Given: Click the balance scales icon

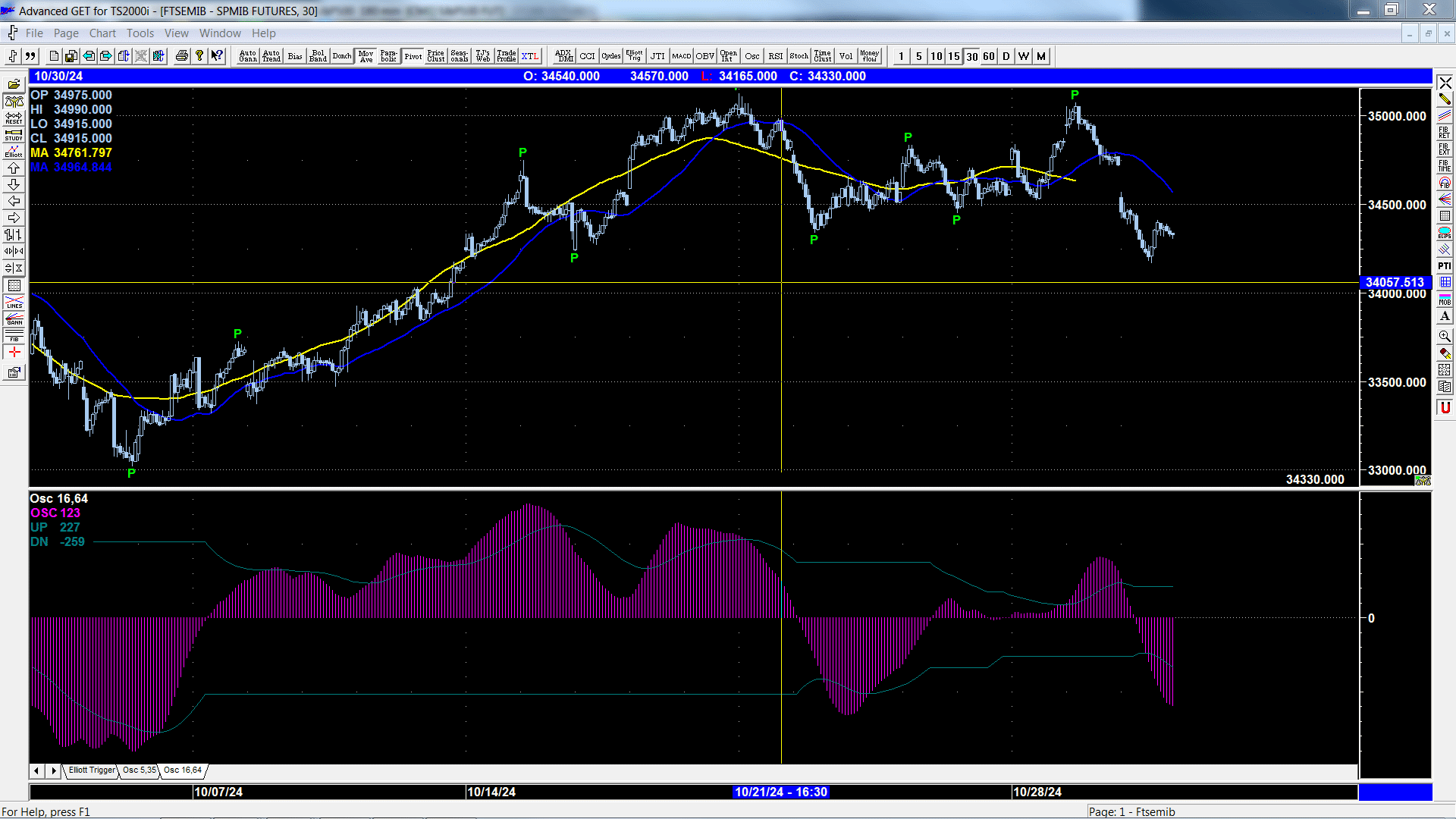Looking at the screenshot, I should coord(14,102).
